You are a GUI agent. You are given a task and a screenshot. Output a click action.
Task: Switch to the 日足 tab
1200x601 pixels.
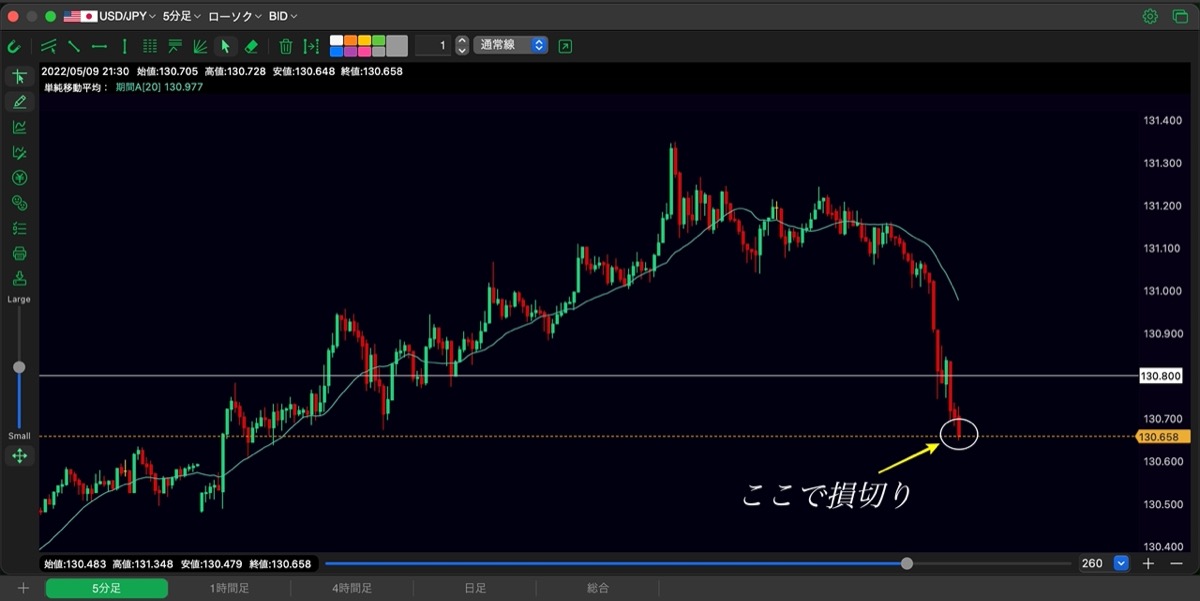[475, 589]
